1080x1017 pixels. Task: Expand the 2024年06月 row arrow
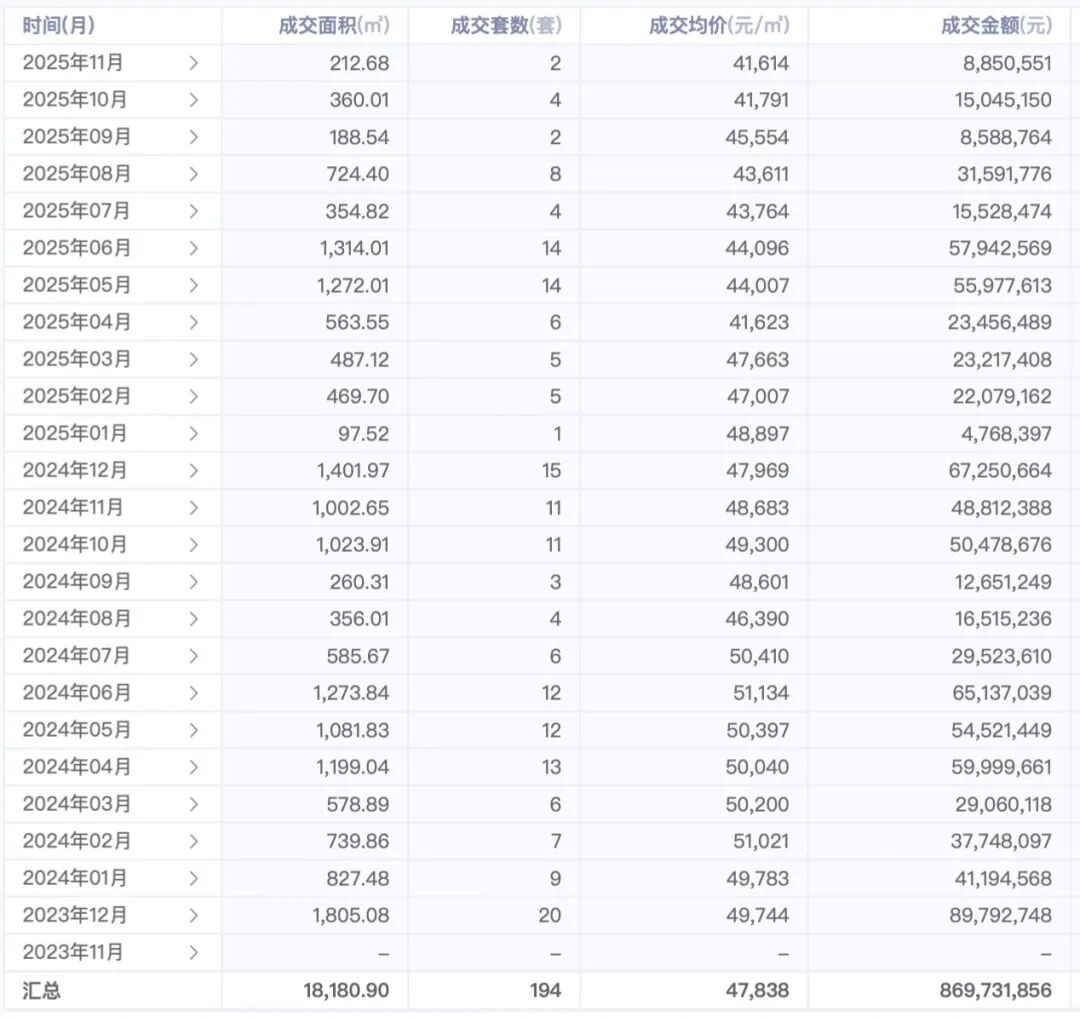193,692
